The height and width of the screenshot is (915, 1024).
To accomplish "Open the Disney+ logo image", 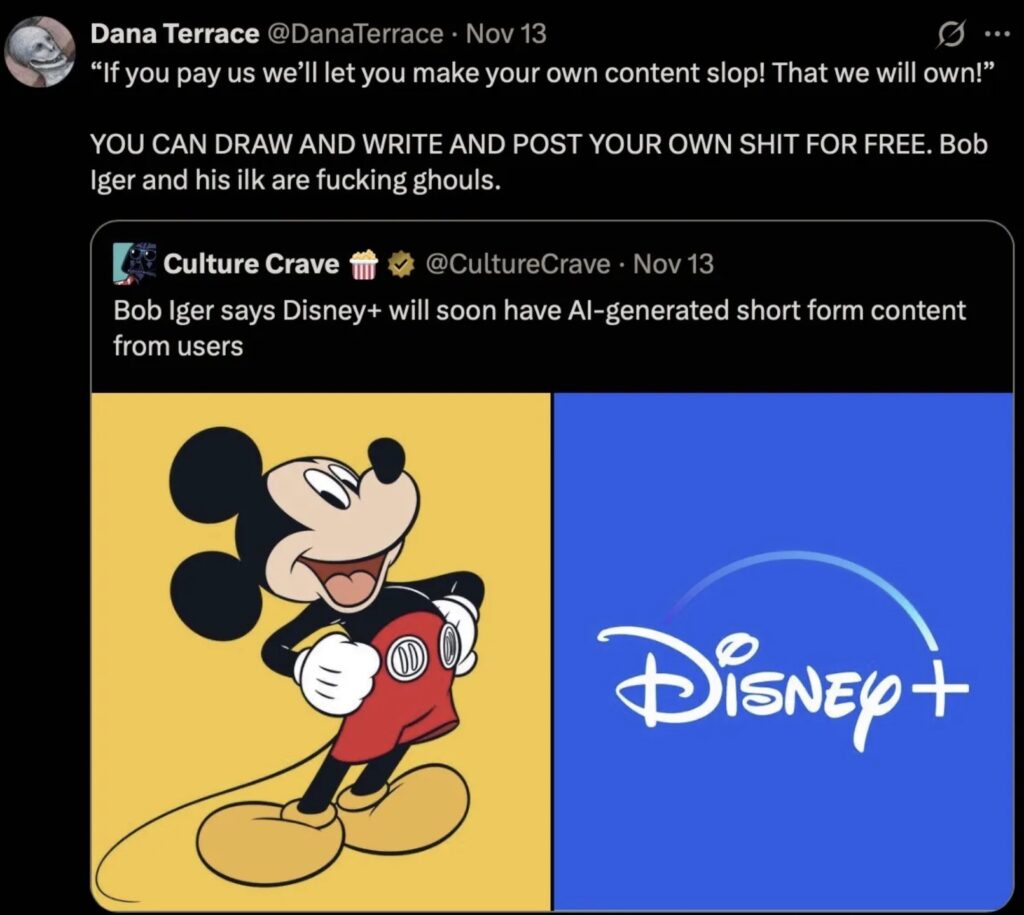I will [784, 651].
